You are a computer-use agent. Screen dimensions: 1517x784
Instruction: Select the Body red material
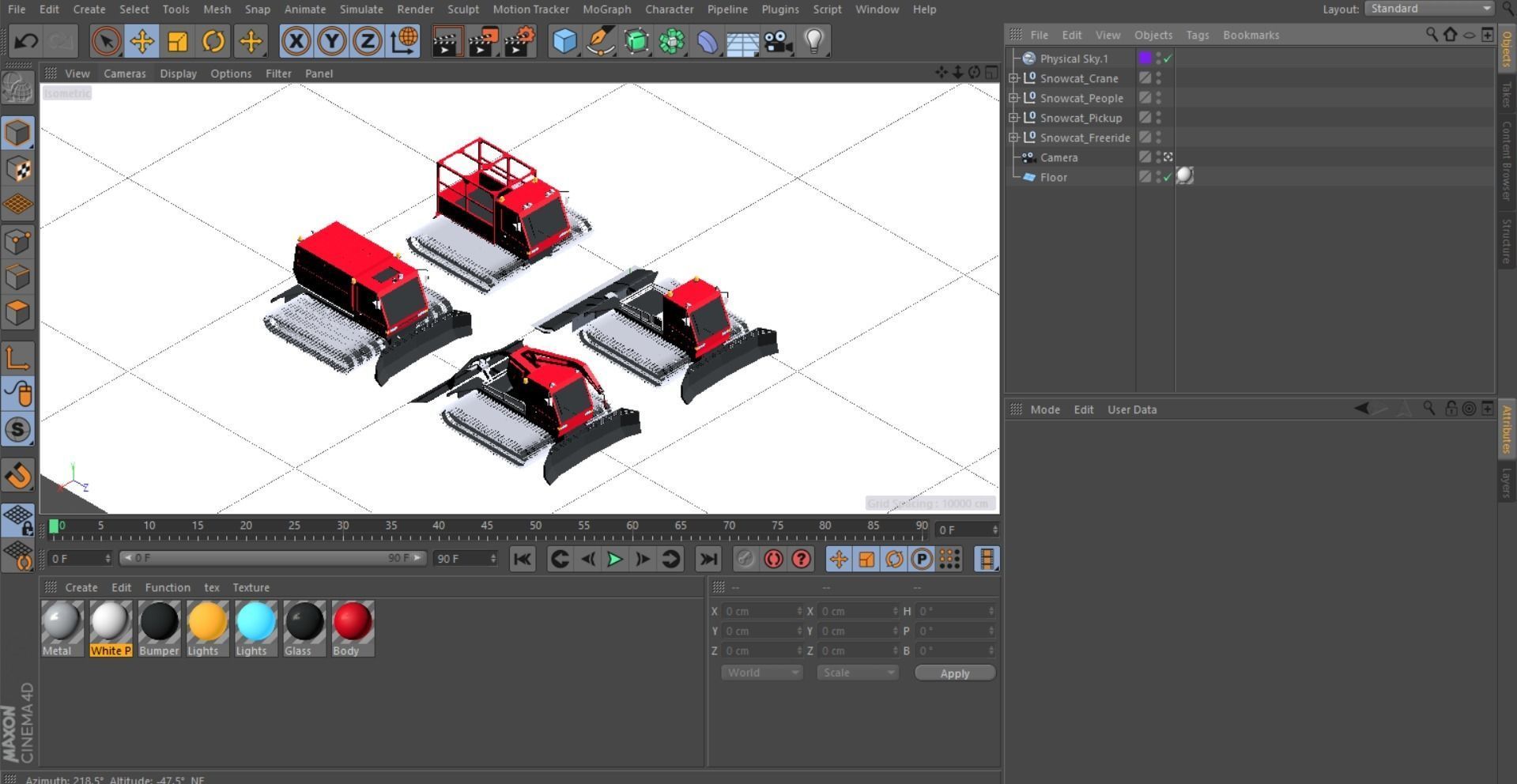353,628
